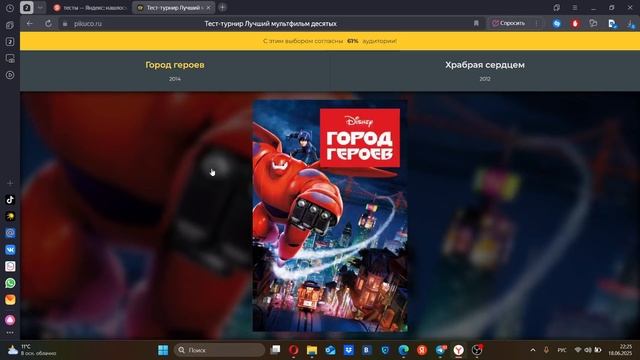
Task: Open the weather widget in the taskbar
Action: (32, 350)
